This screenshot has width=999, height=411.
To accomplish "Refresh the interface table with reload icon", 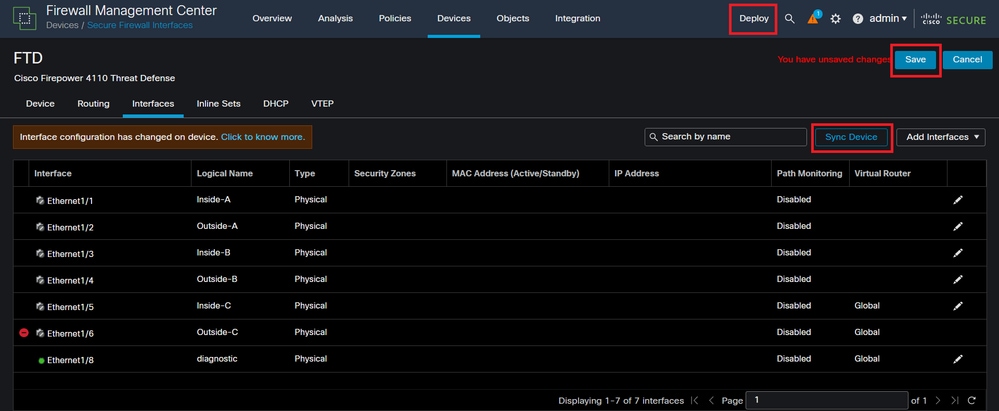I will [972, 401].
